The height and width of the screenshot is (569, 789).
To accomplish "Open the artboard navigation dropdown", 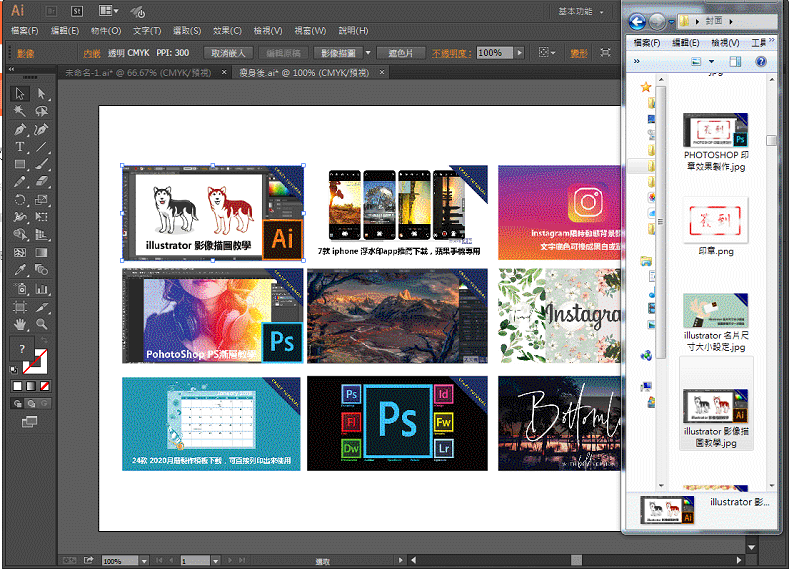I will click(x=215, y=561).
